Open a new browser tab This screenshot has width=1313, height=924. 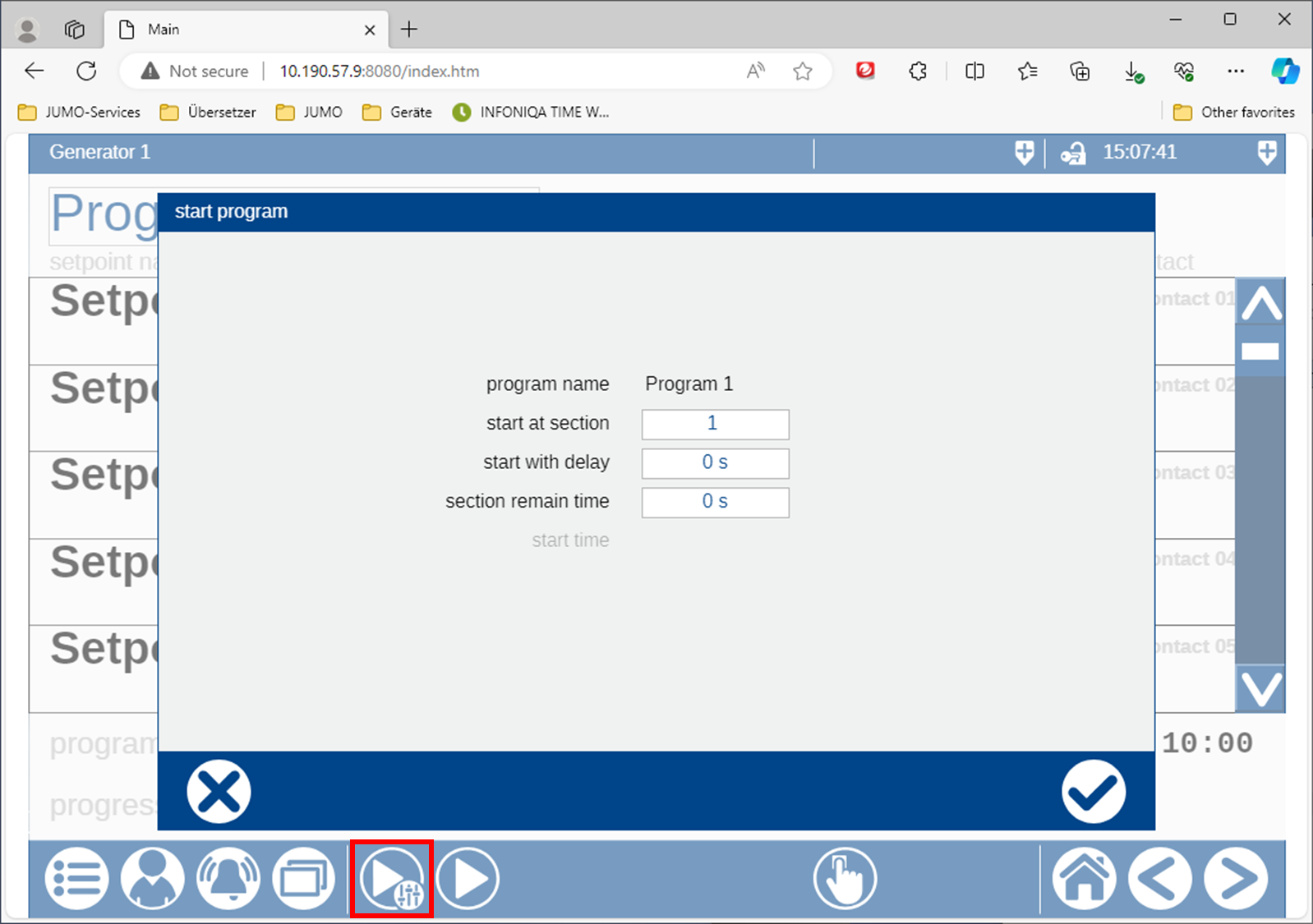(x=409, y=30)
